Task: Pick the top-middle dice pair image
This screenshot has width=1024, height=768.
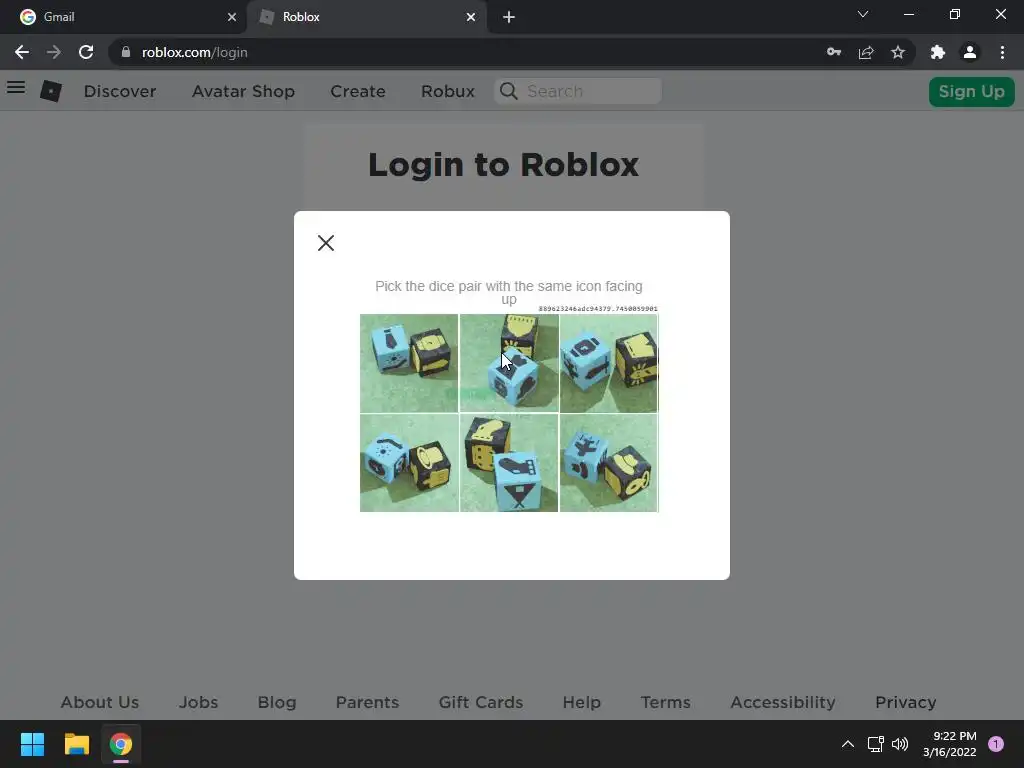Action: tap(509, 363)
